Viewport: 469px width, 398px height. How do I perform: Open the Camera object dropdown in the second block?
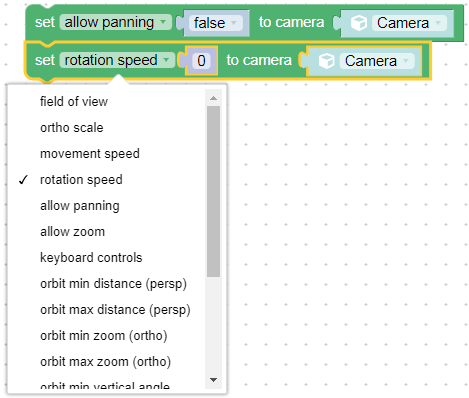click(377, 61)
